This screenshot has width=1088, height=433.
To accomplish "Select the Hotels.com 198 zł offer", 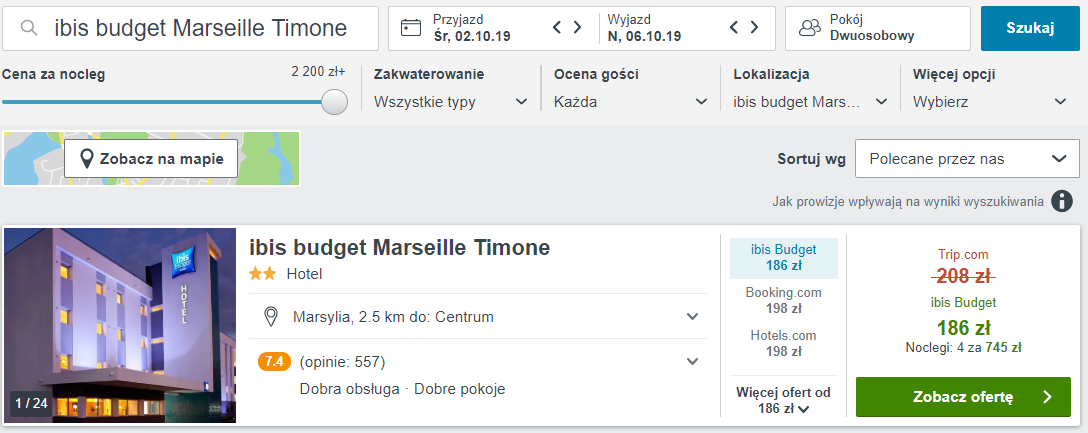I will 783,343.
